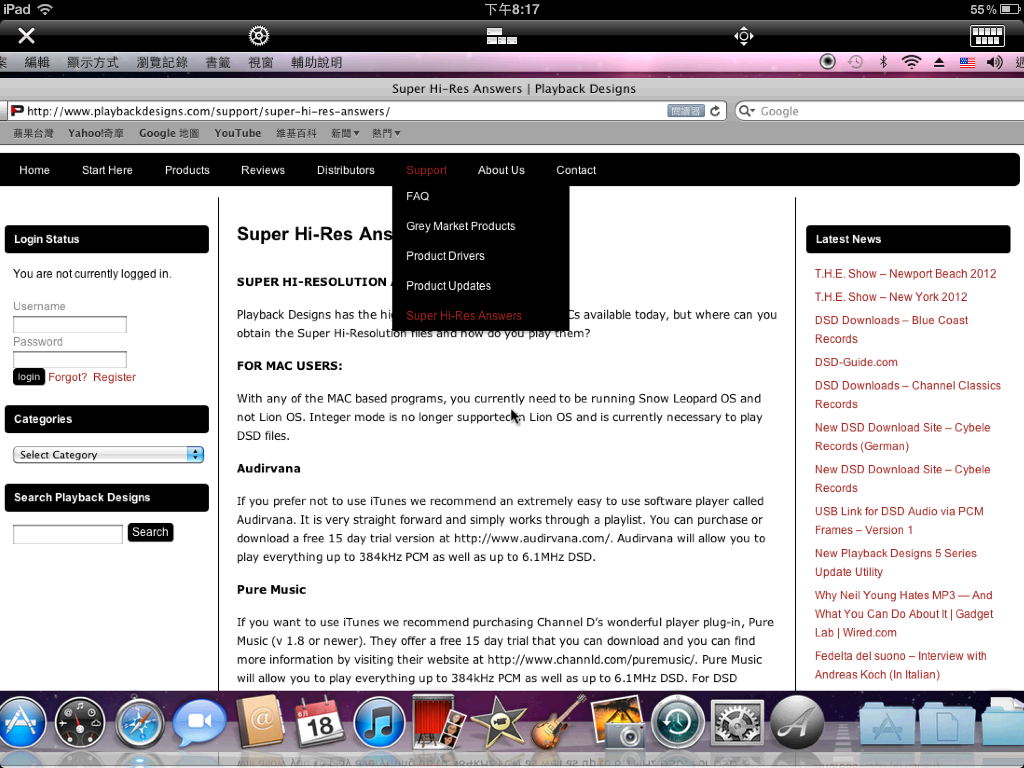Open the US flag input source menu
The width and height of the screenshot is (1024, 768).
point(967,63)
